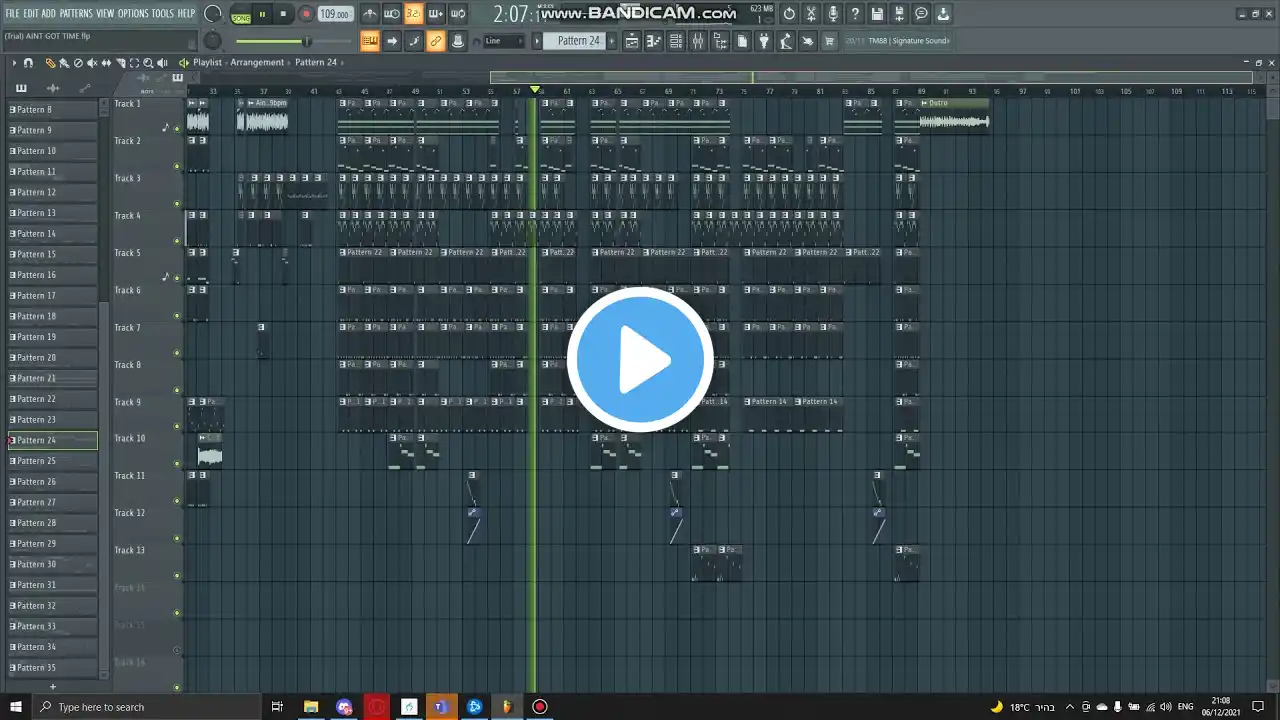Open the FILE menu
1280x720 pixels.
coord(12,13)
